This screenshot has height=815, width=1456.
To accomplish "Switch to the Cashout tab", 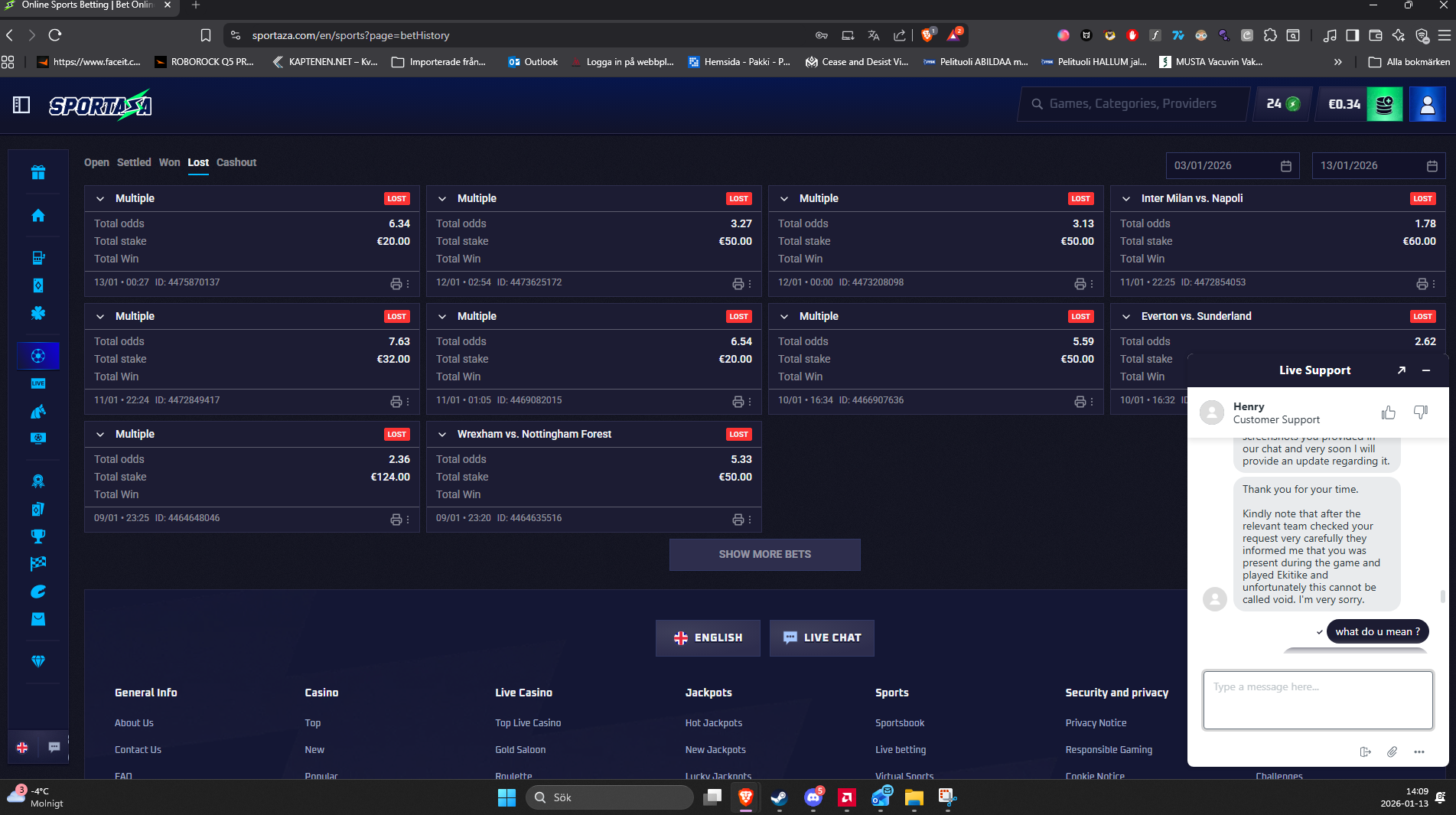I will click(x=236, y=162).
